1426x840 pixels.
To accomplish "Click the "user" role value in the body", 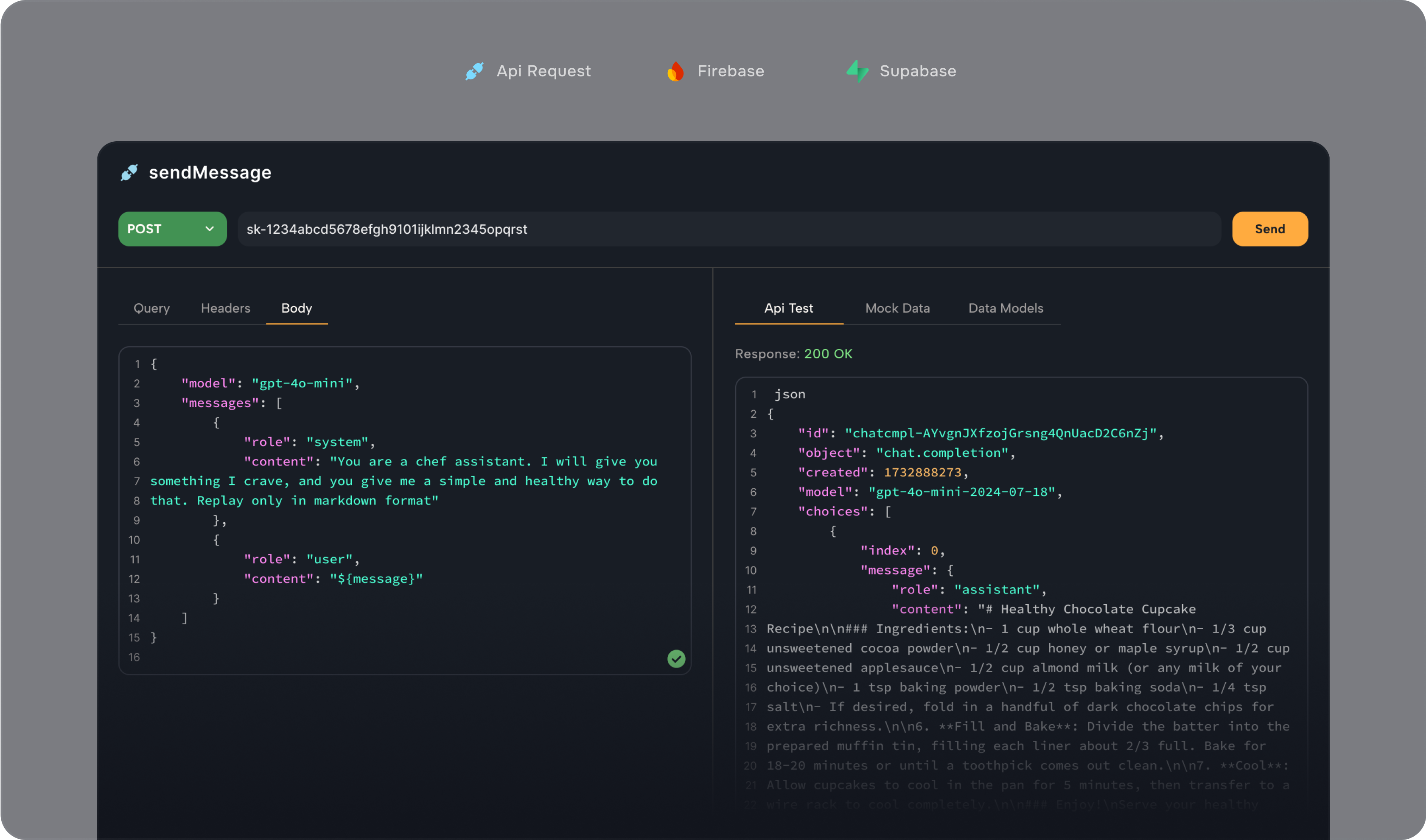I will (x=330, y=559).
